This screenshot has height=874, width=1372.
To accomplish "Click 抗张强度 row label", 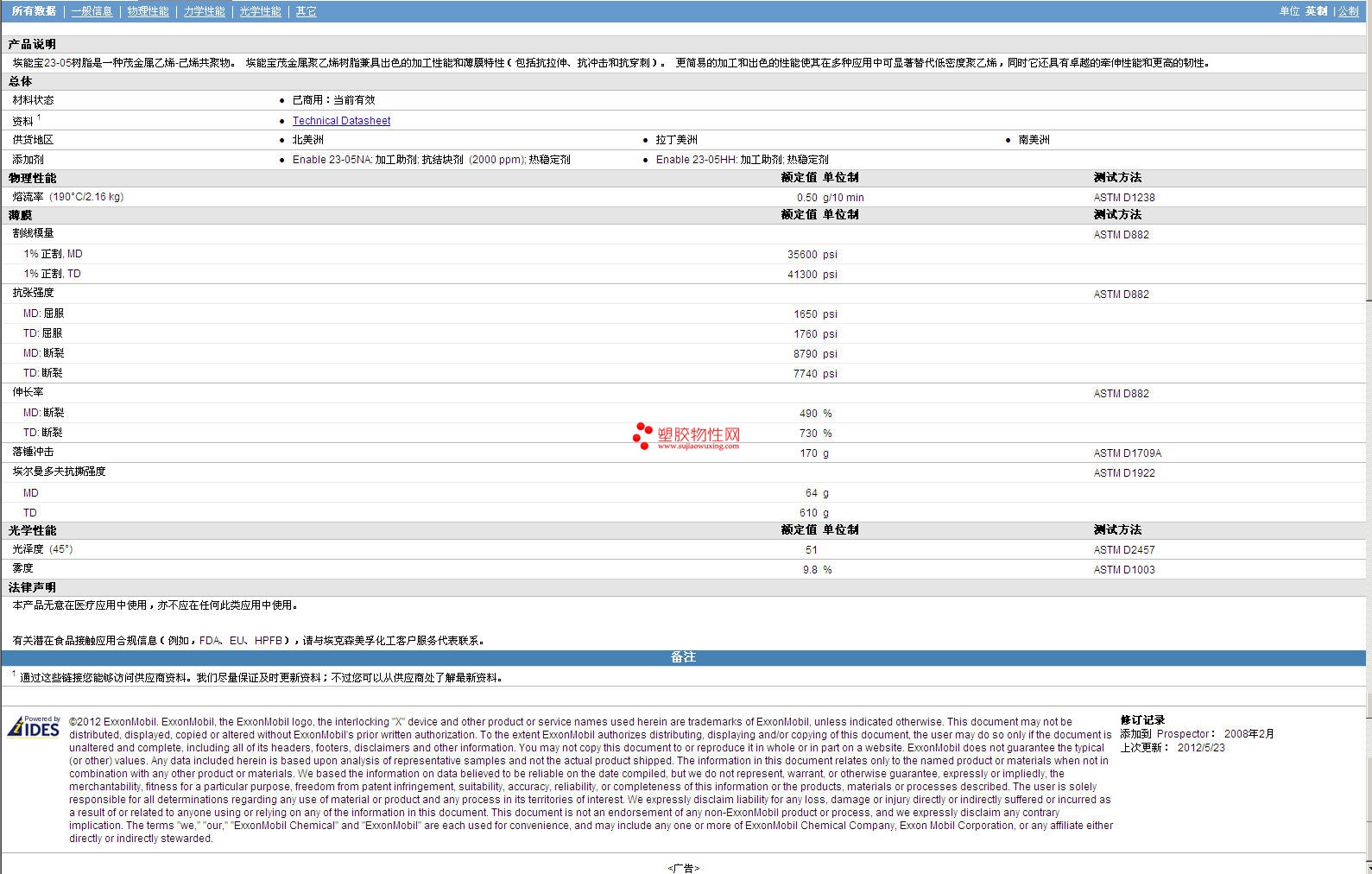I will click(33, 293).
